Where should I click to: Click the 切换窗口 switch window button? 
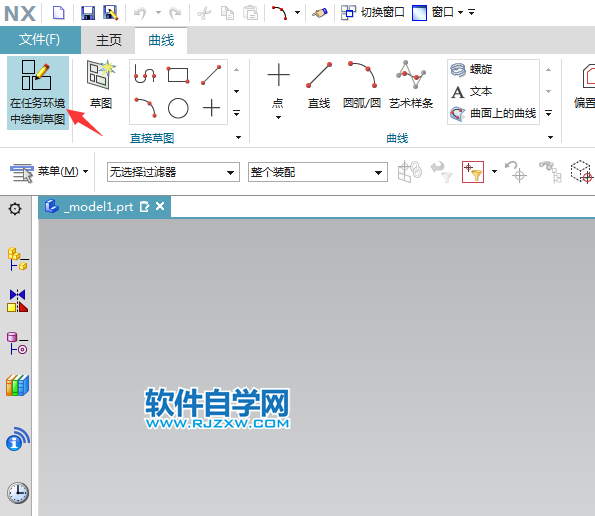[x=373, y=13]
